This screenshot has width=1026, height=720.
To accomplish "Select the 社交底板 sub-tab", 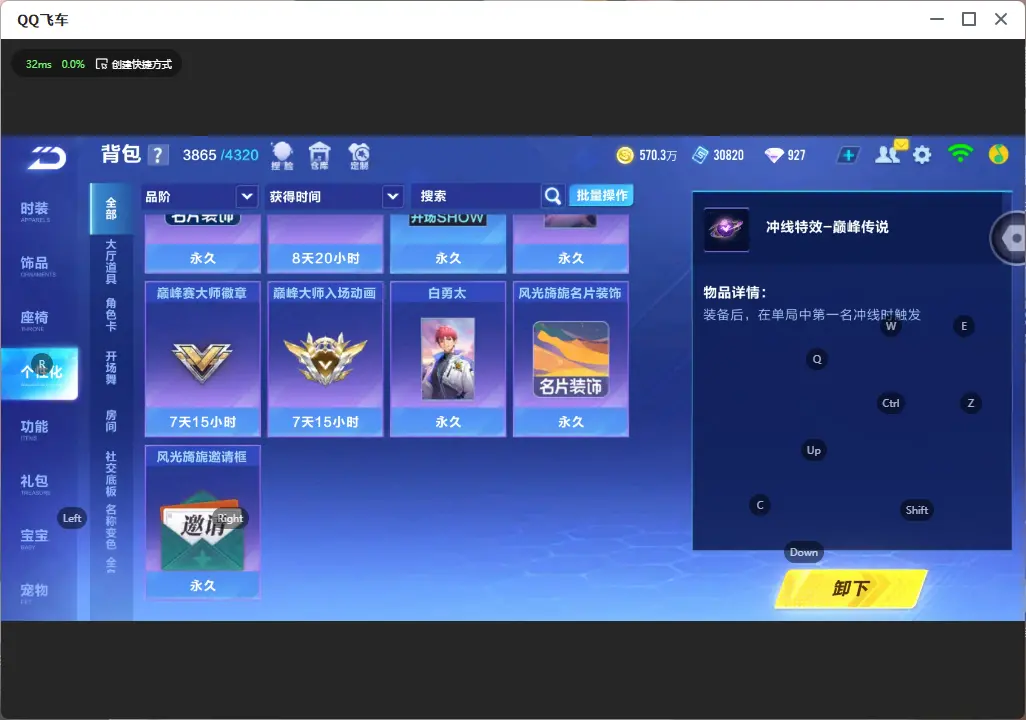I will pos(111,474).
